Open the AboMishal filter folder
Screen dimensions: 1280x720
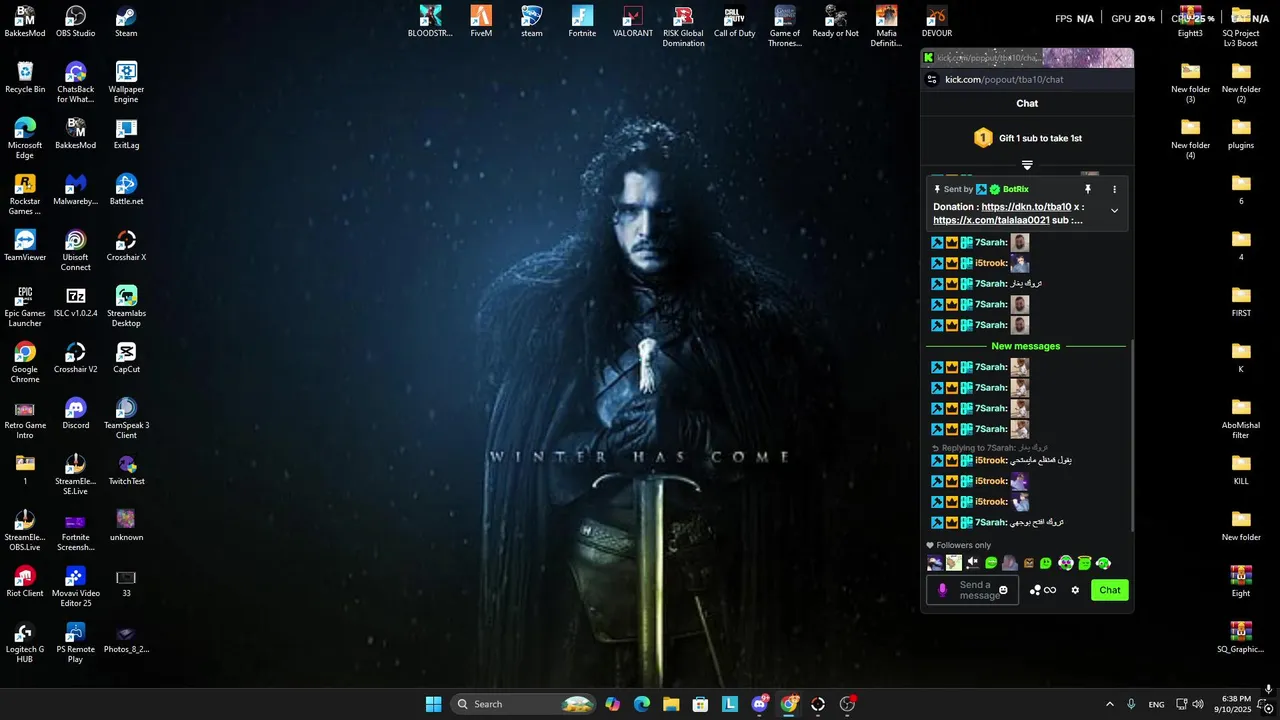[x=1241, y=418]
